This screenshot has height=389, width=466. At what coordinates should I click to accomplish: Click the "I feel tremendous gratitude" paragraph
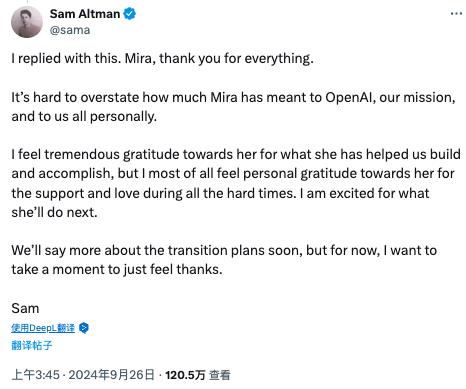click(236, 183)
